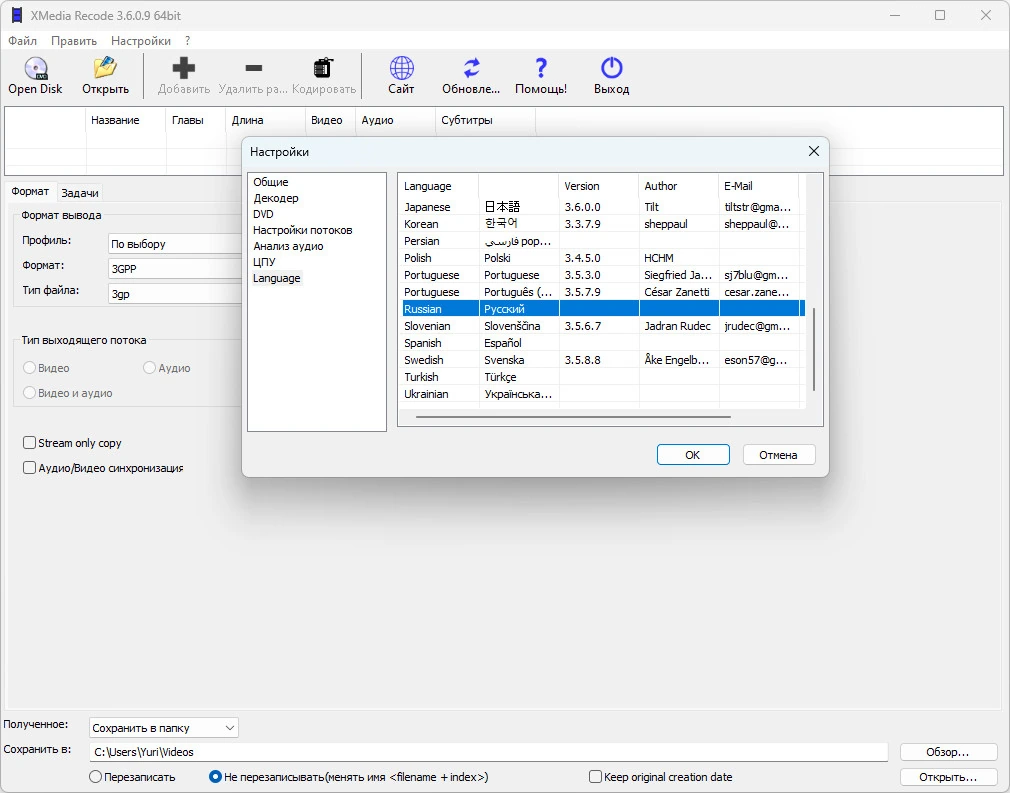Select the Japanese language row
1010x793 pixels.
point(604,207)
